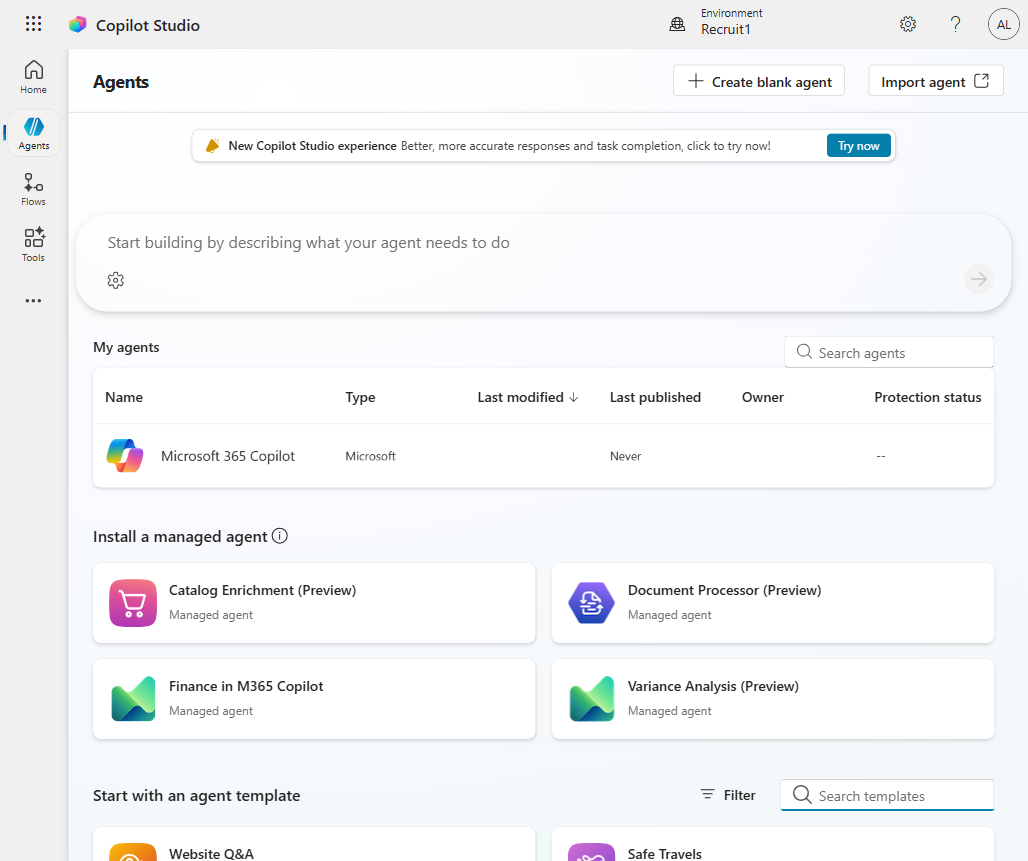The height and width of the screenshot is (861, 1028).
Task: Click the Catalog Enrichment cart icon
Action: [133, 603]
